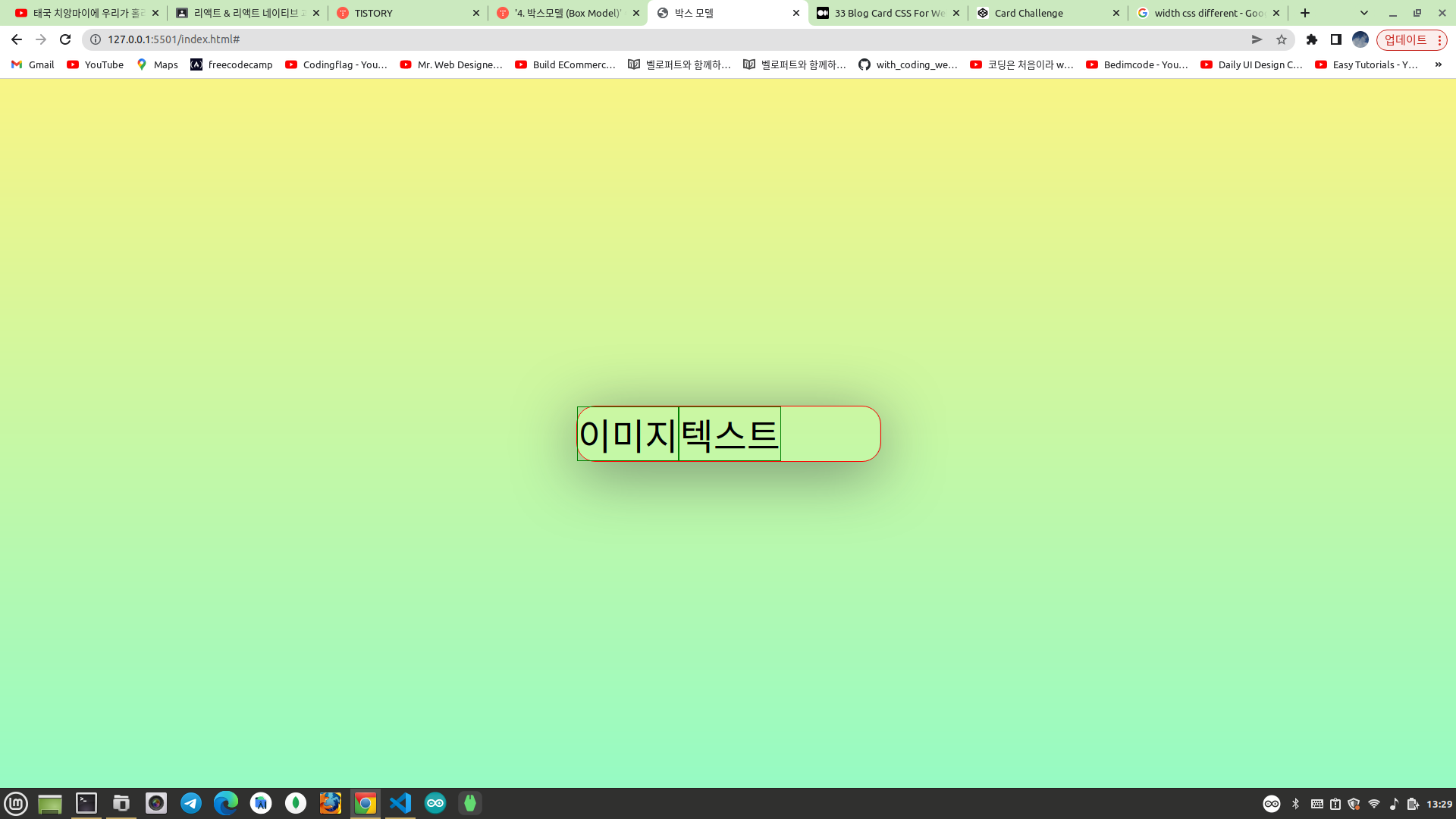Open the YouTube bookmark
The image size is (1456, 819).
click(x=95, y=64)
